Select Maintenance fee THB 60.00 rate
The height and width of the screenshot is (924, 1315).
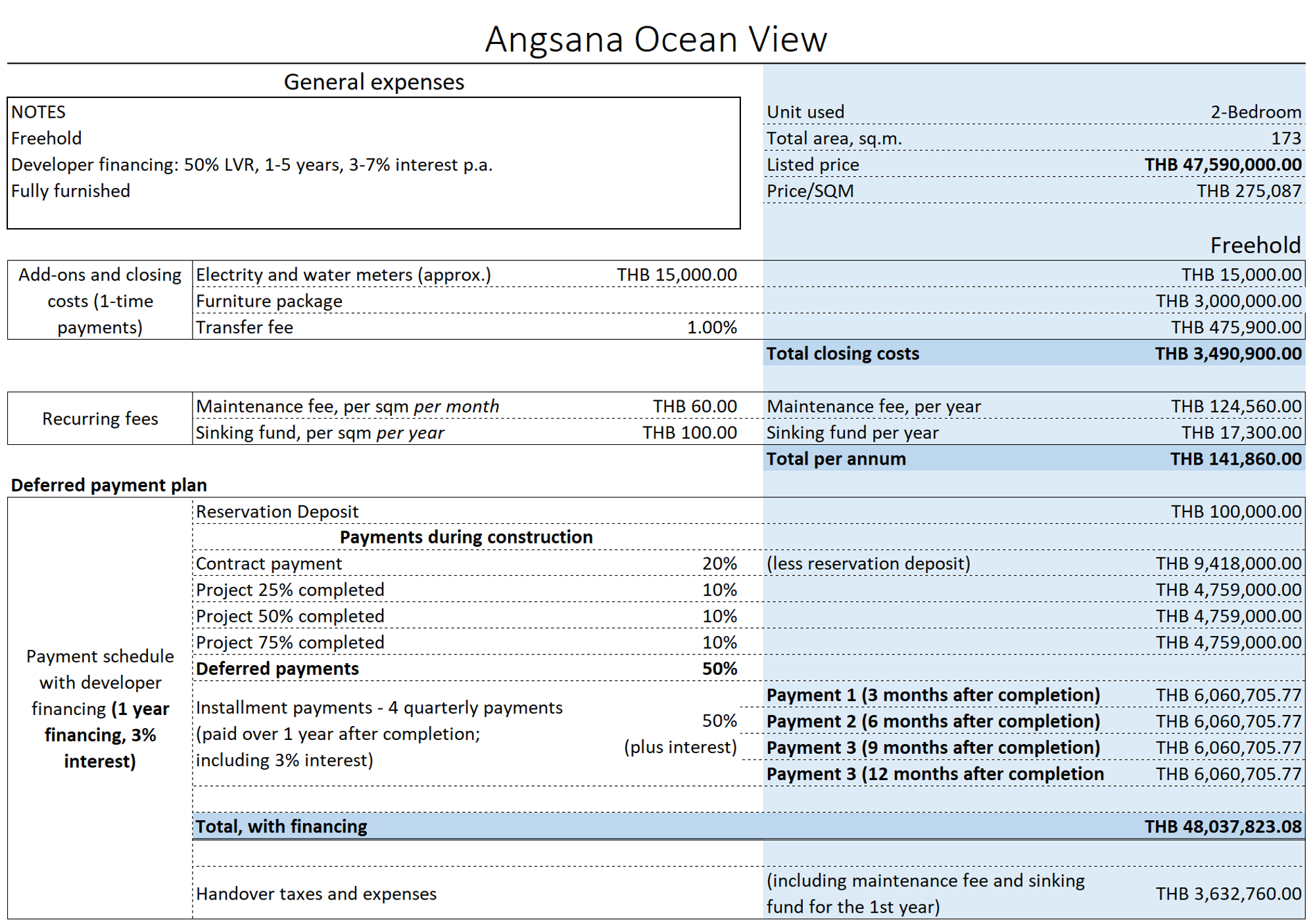(x=694, y=406)
